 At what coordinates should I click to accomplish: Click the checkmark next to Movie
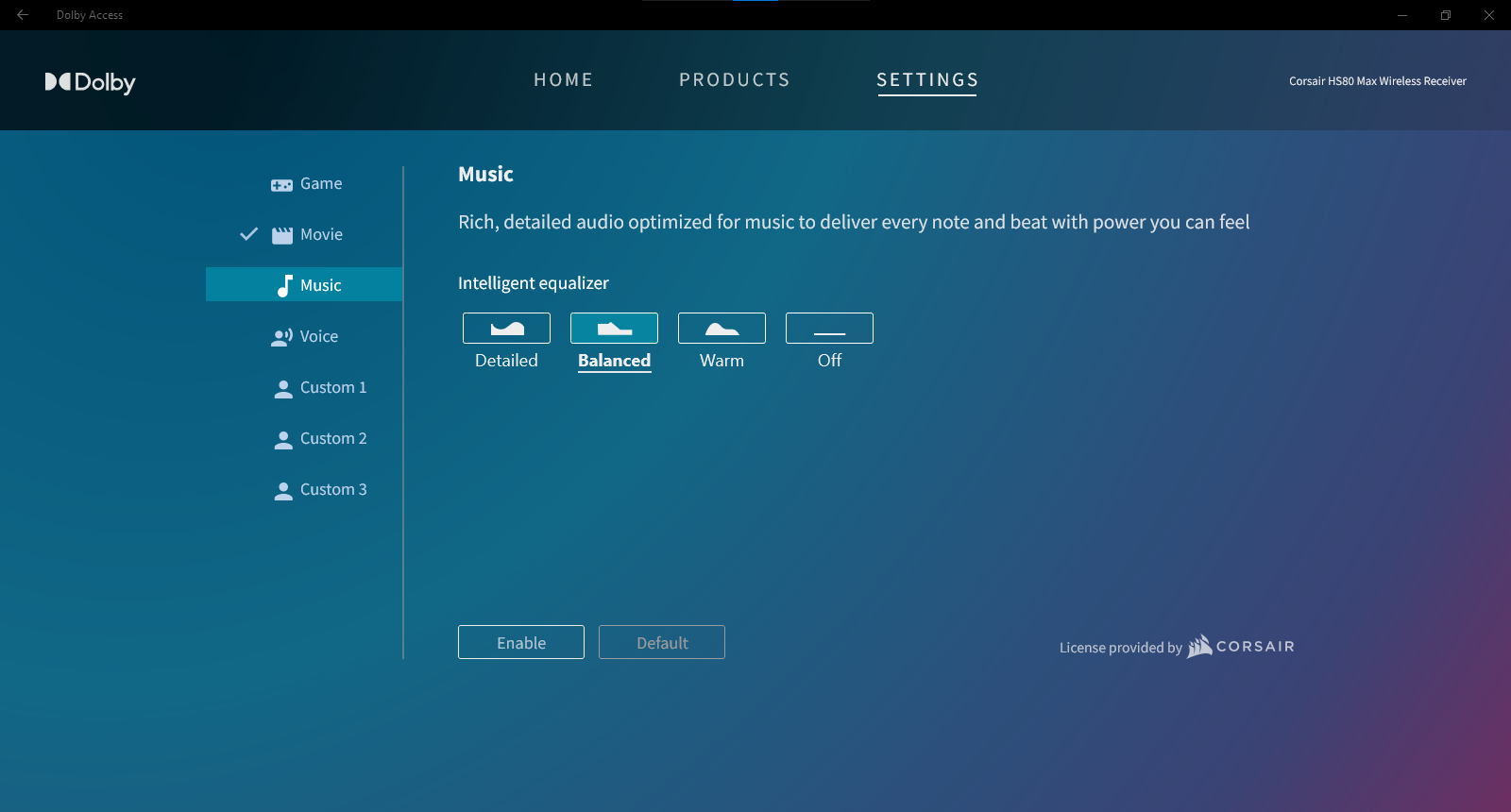point(249,234)
